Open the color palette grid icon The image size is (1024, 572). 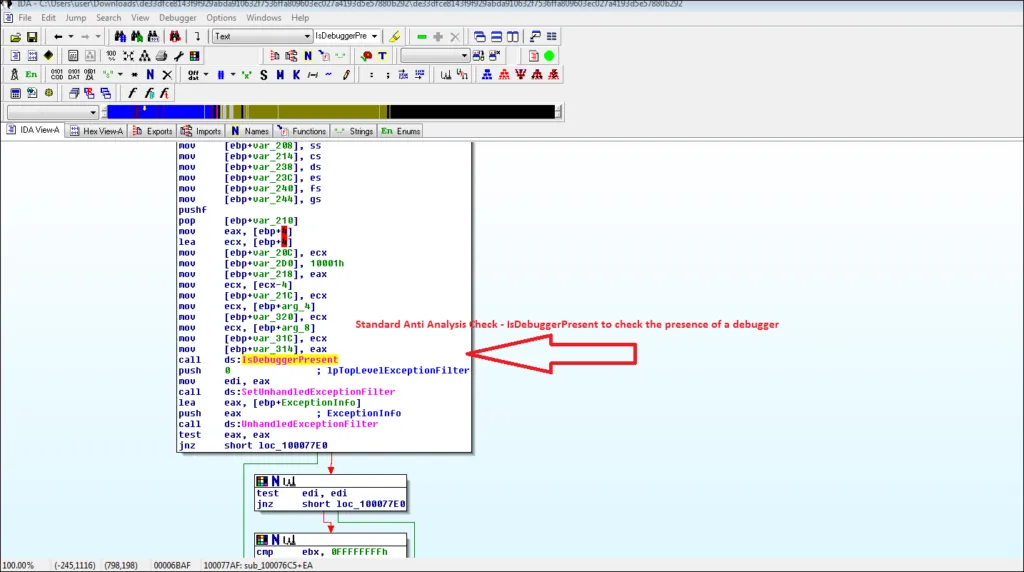(x=195, y=56)
